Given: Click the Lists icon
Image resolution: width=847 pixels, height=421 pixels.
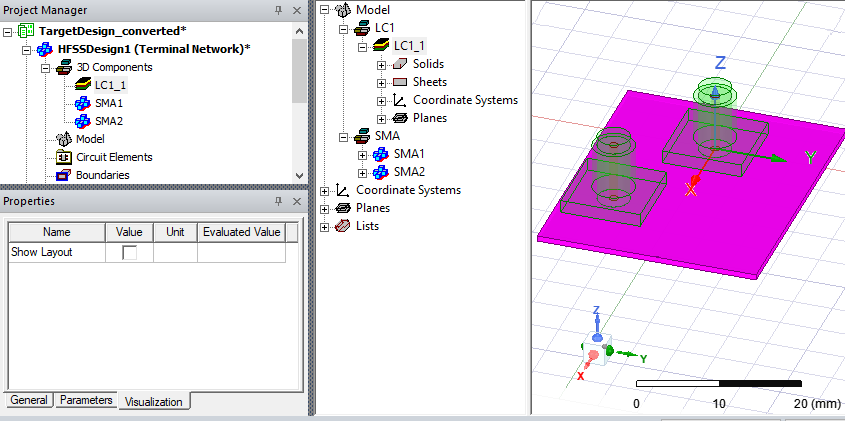Looking at the screenshot, I should coord(343,226).
